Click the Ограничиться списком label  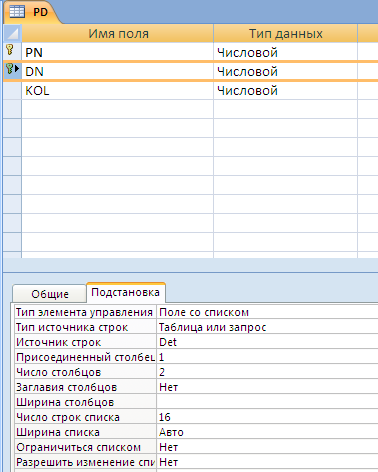coord(79,447)
